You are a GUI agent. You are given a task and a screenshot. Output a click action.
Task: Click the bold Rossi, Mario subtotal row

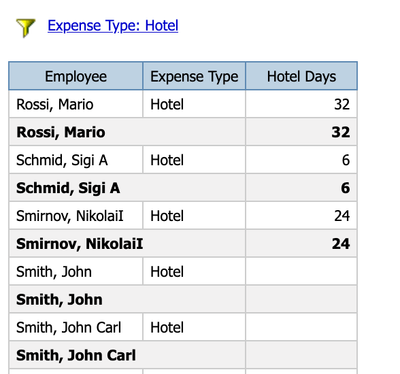(x=183, y=132)
